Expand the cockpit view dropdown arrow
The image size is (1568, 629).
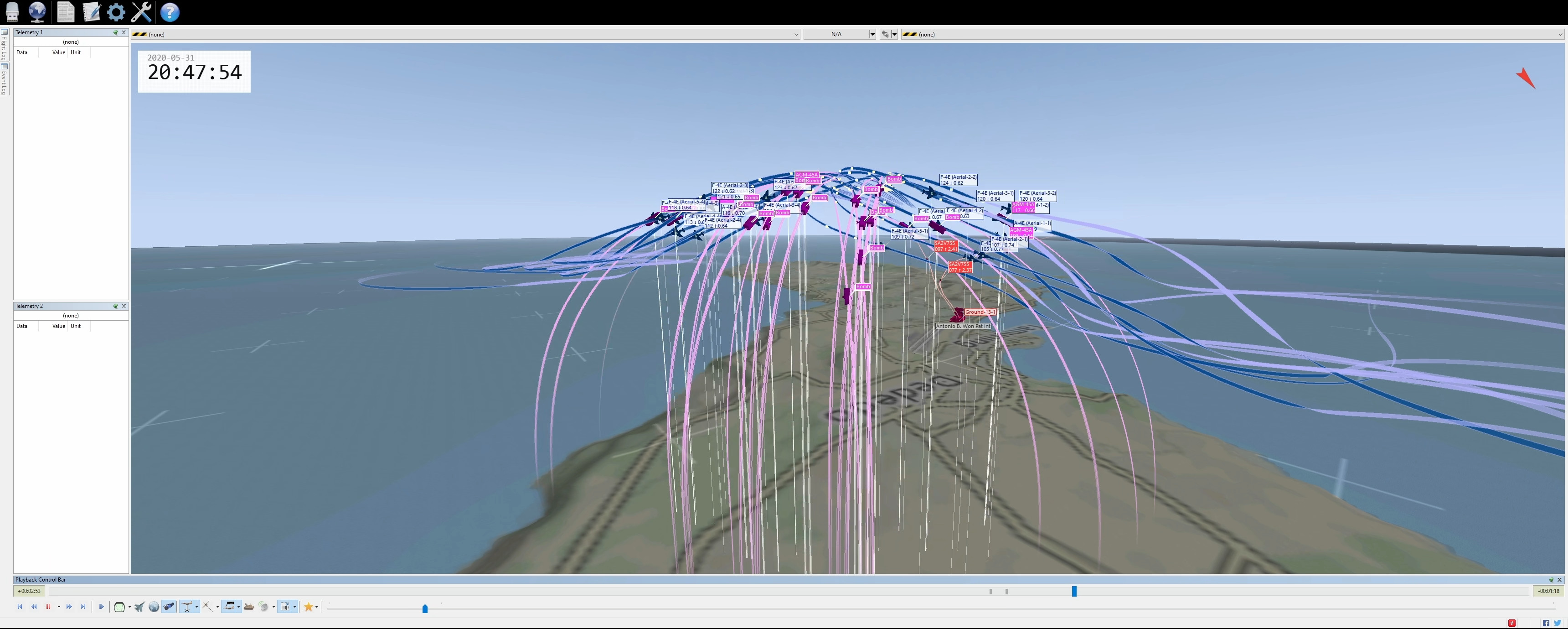coord(129,607)
